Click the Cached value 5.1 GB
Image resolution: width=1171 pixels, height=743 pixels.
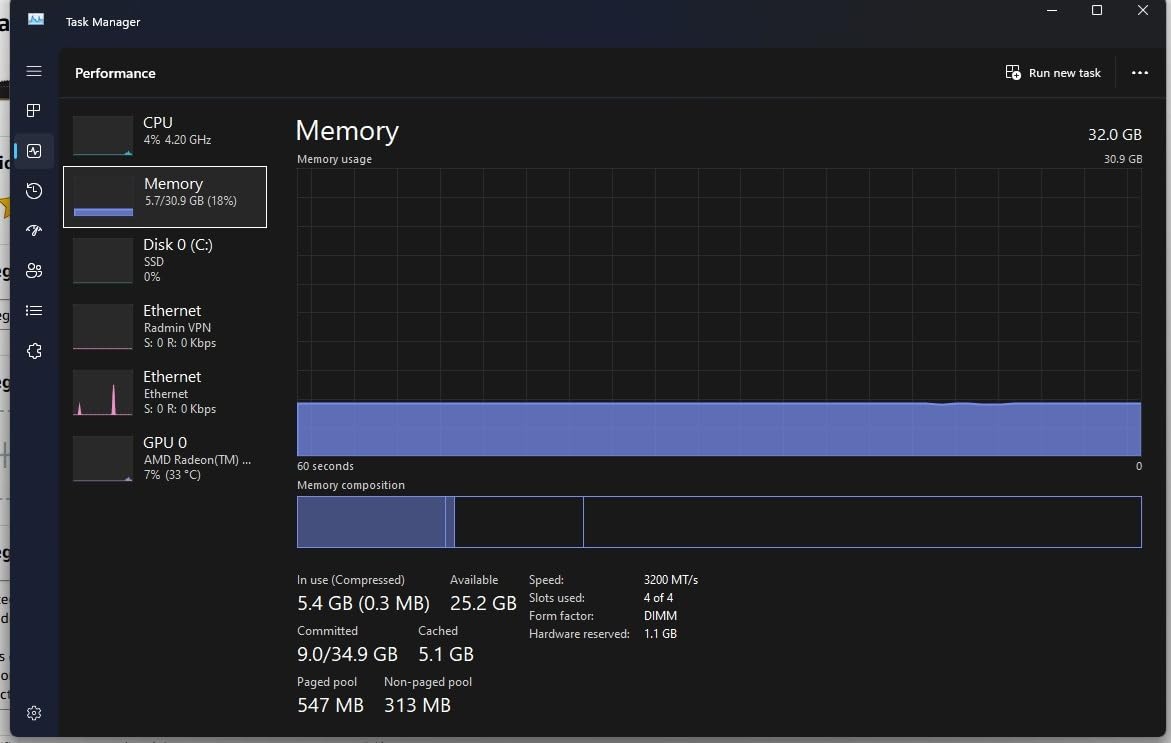click(446, 654)
